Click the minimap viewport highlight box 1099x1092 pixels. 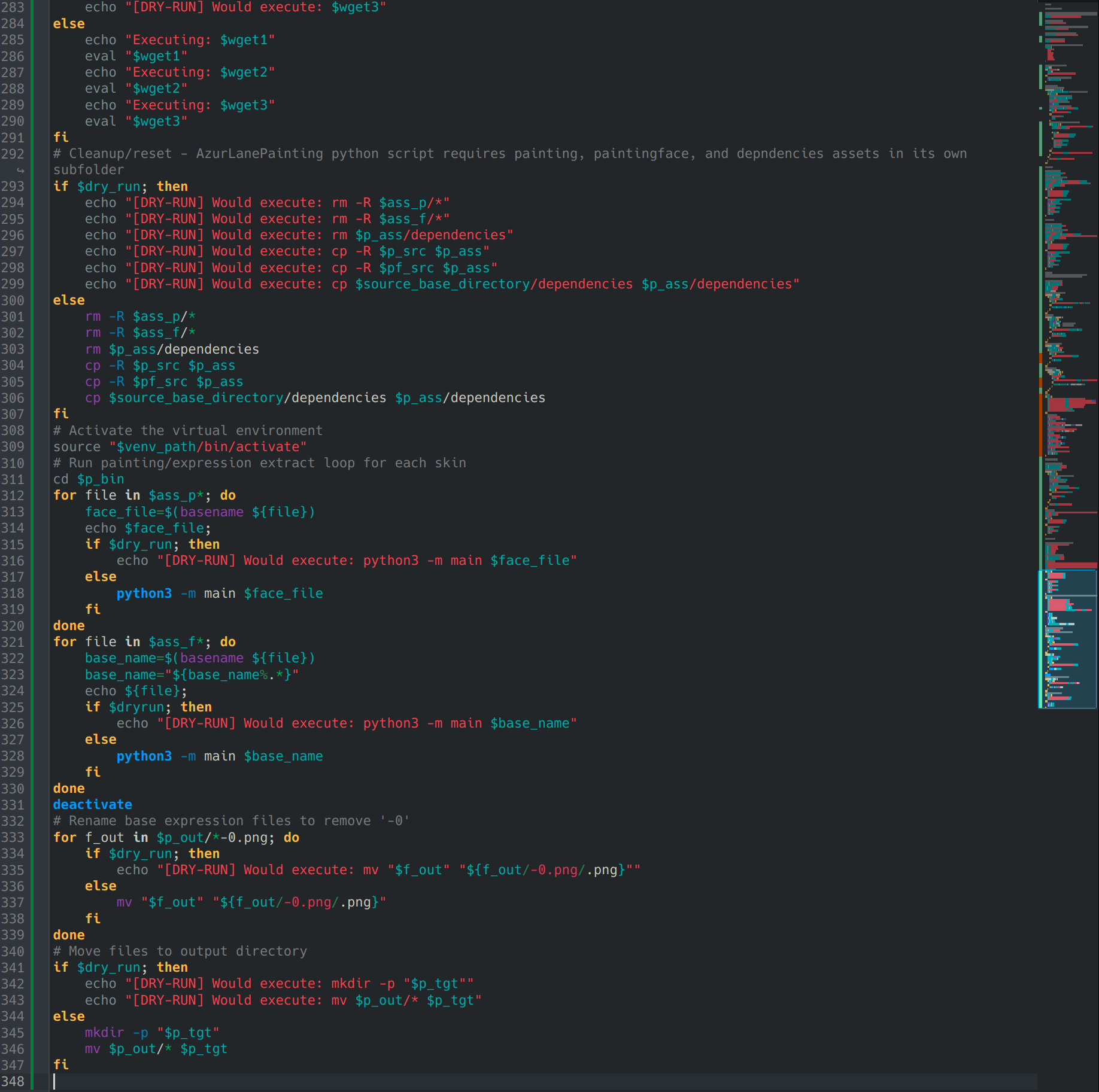tap(1068, 639)
